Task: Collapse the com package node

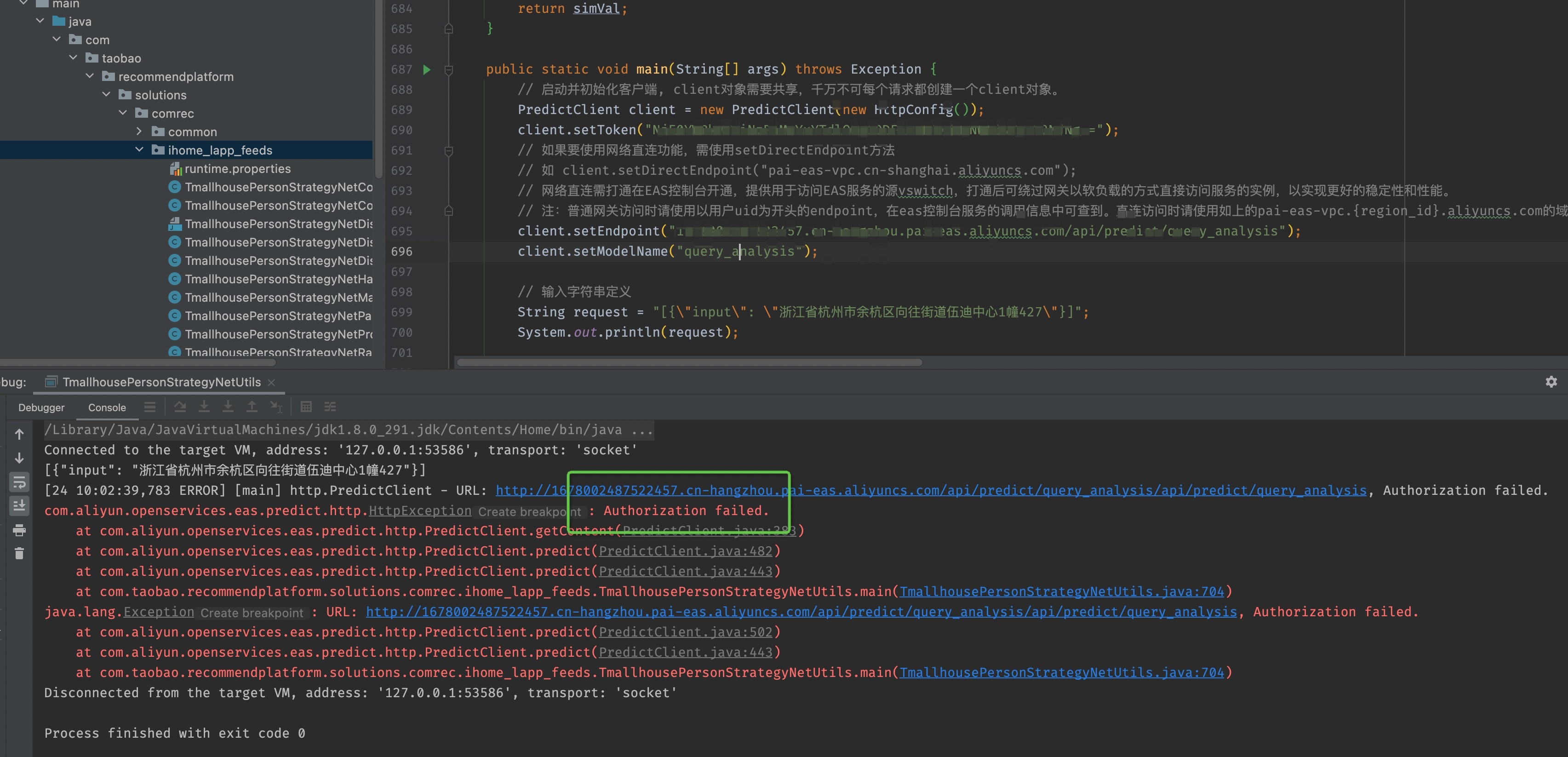Action: point(57,40)
